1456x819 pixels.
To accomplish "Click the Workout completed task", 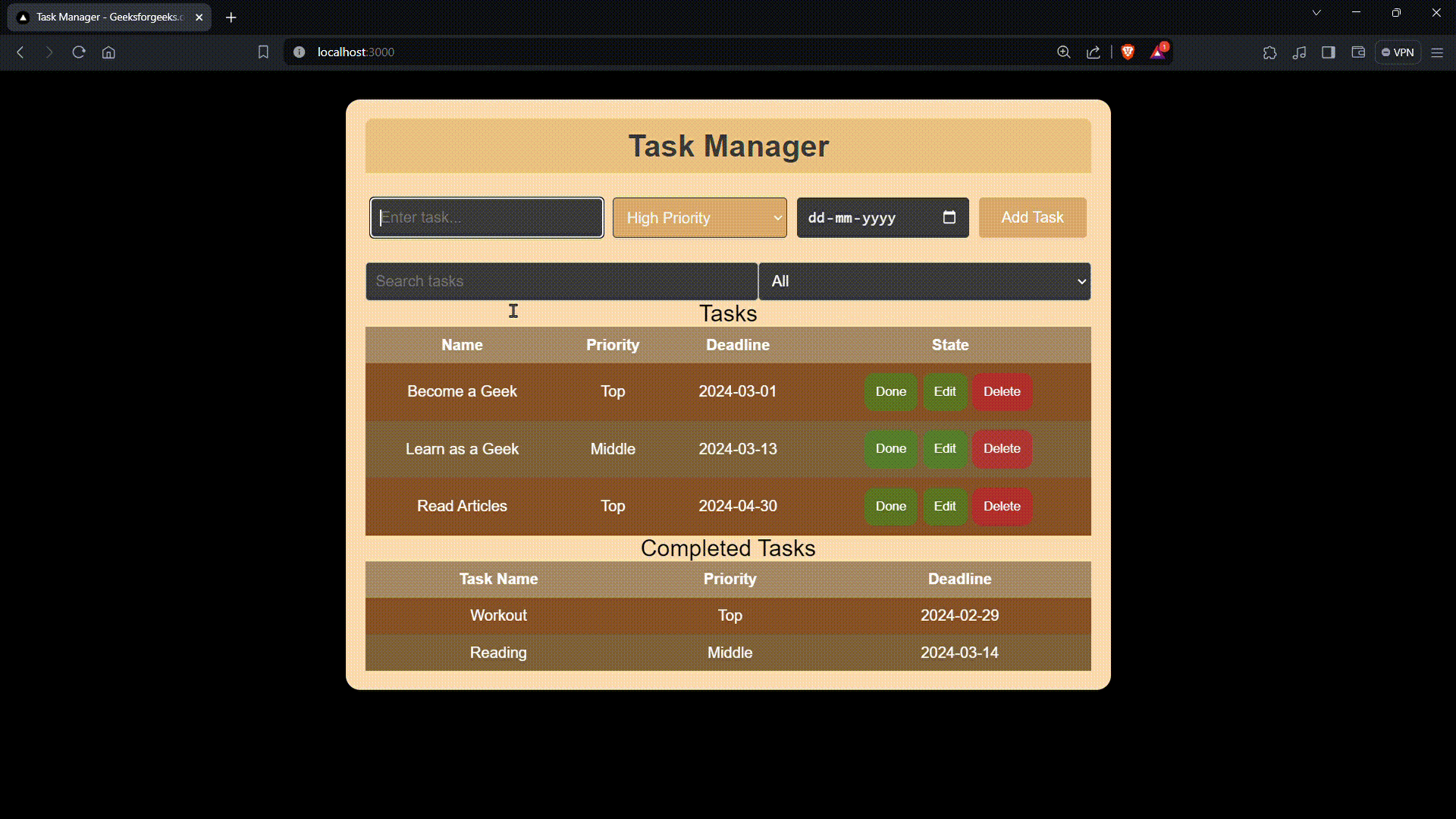I will pos(498,616).
